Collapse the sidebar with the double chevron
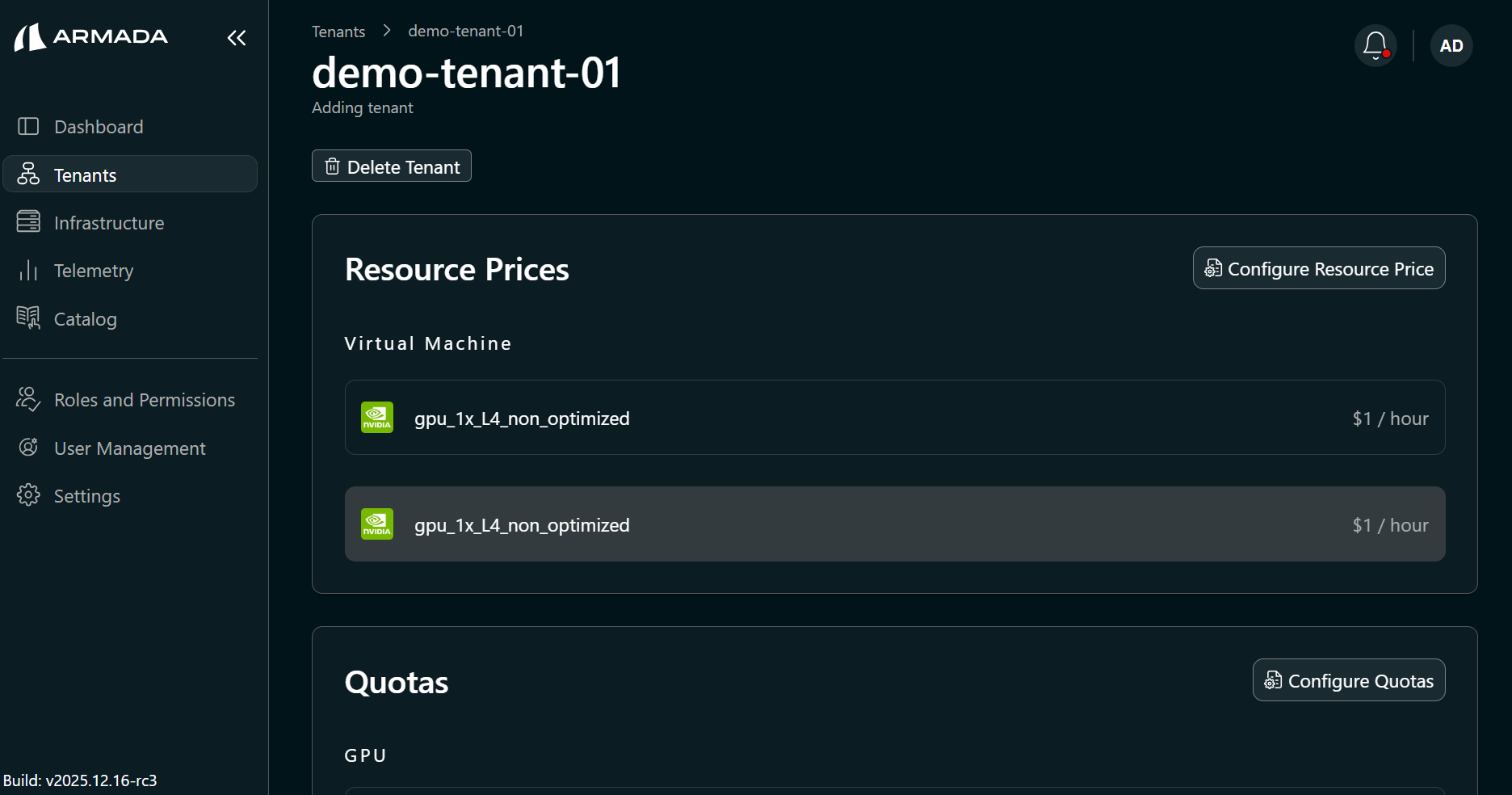1512x795 pixels. click(x=236, y=37)
